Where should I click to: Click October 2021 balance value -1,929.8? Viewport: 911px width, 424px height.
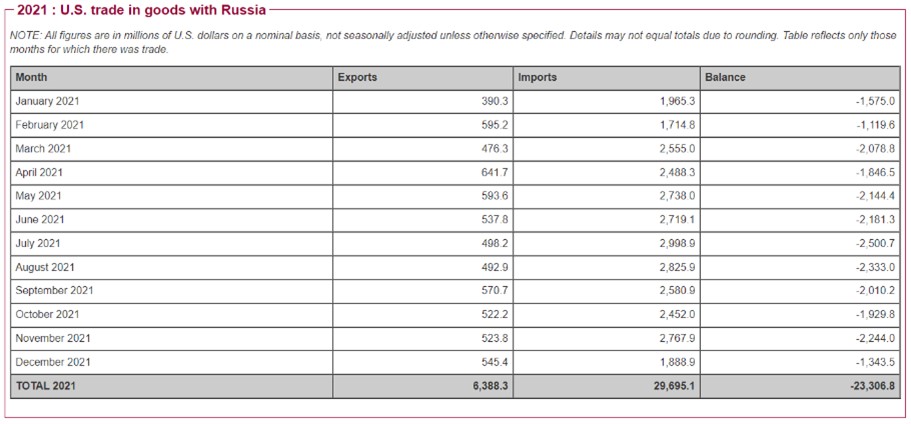[875, 314]
